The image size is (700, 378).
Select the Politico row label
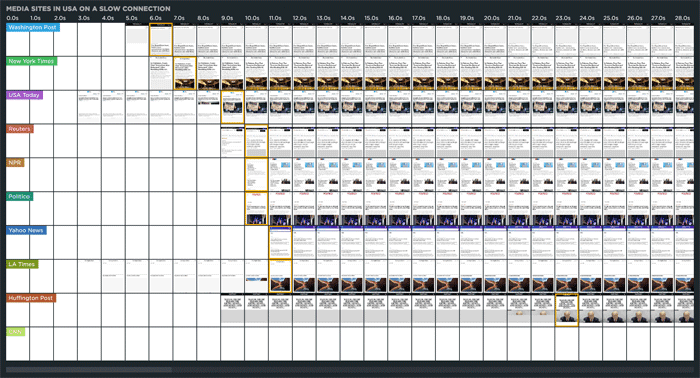click(x=19, y=197)
